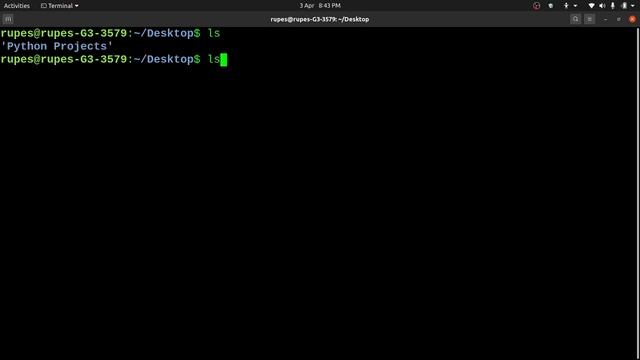Close the terminal with the orange button
The image size is (640, 360).
pos(632,19)
